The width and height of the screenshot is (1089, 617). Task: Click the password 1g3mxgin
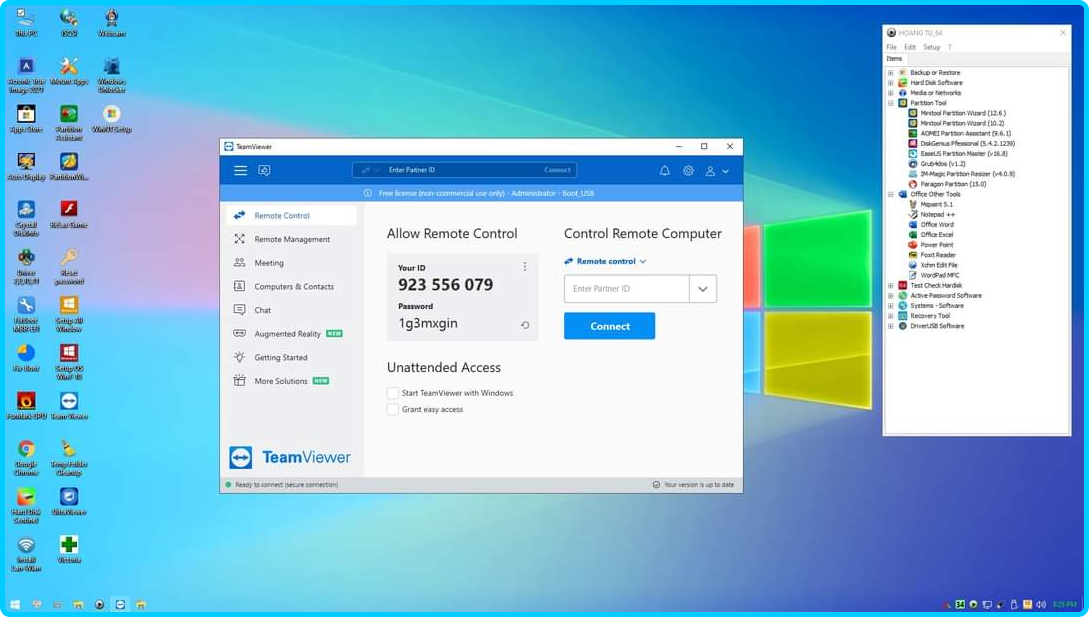pos(428,324)
